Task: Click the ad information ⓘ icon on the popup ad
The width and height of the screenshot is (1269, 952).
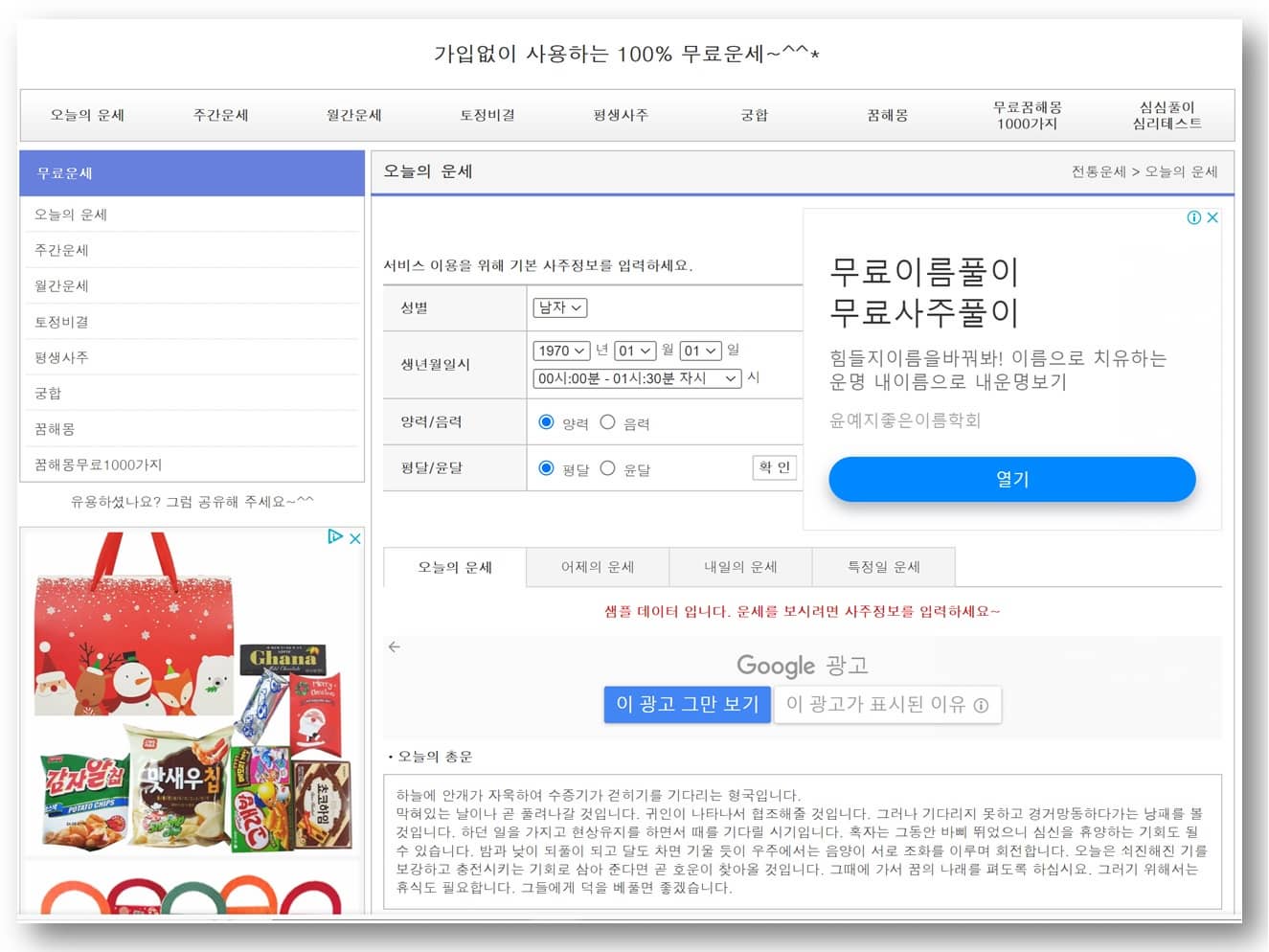Action: pyautogui.click(x=1193, y=217)
